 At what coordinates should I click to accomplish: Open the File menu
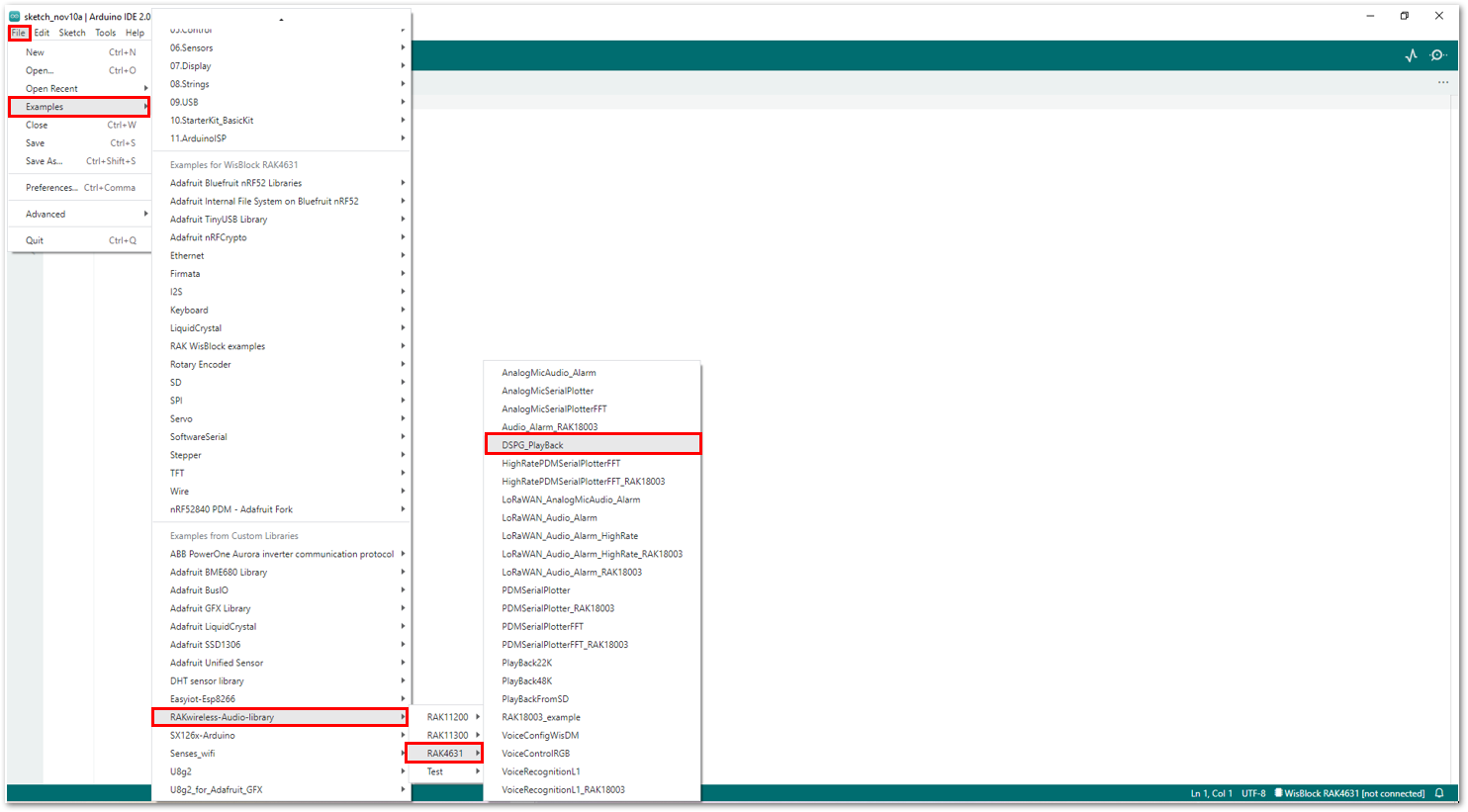[19, 33]
